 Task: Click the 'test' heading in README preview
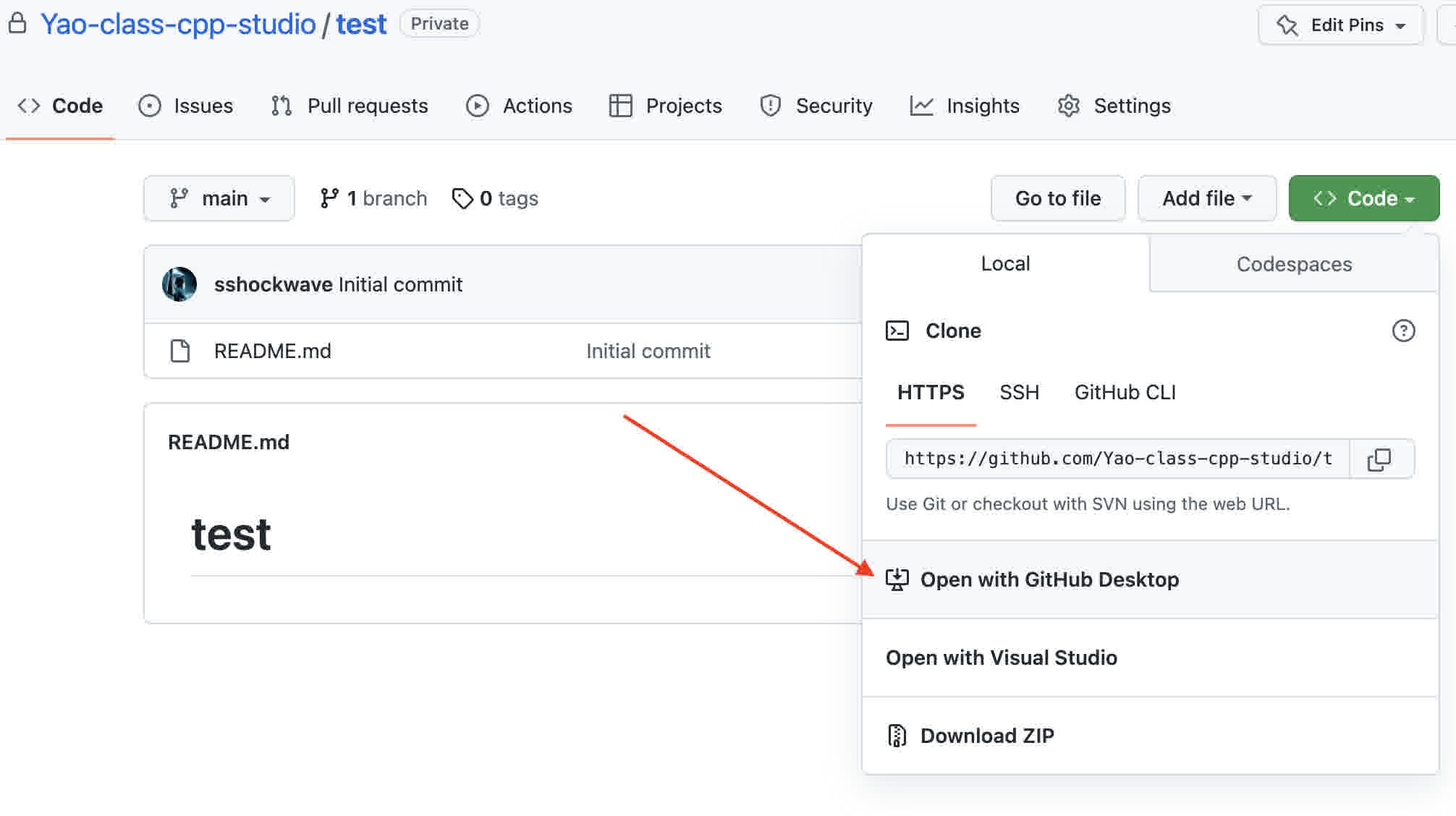point(231,535)
